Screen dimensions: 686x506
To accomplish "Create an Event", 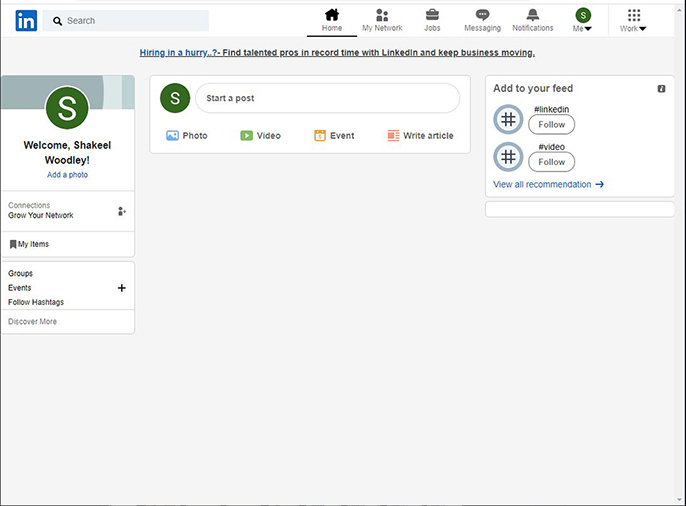I will 334,136.
